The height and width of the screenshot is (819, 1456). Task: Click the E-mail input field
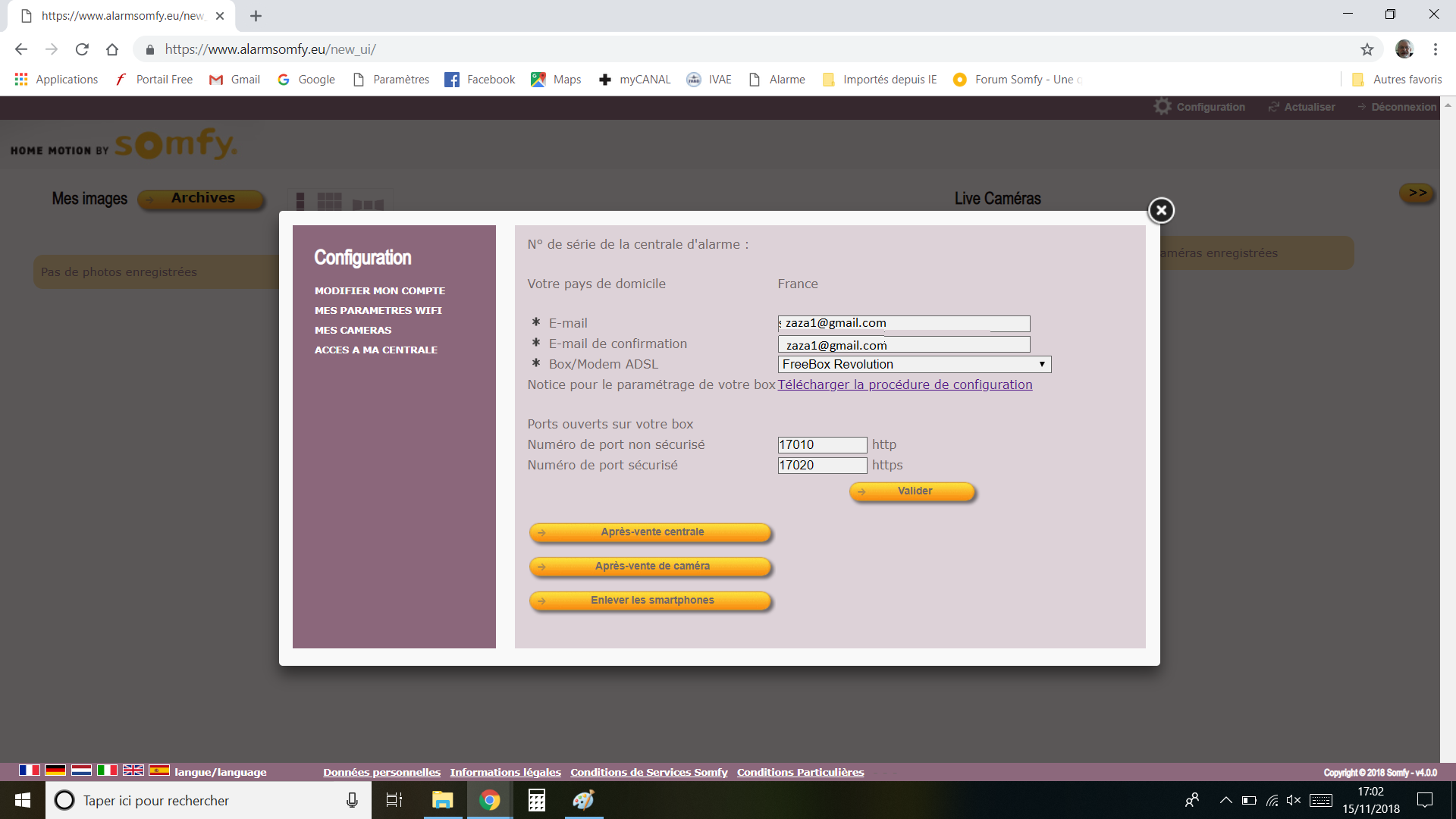(x=904, y=323)
